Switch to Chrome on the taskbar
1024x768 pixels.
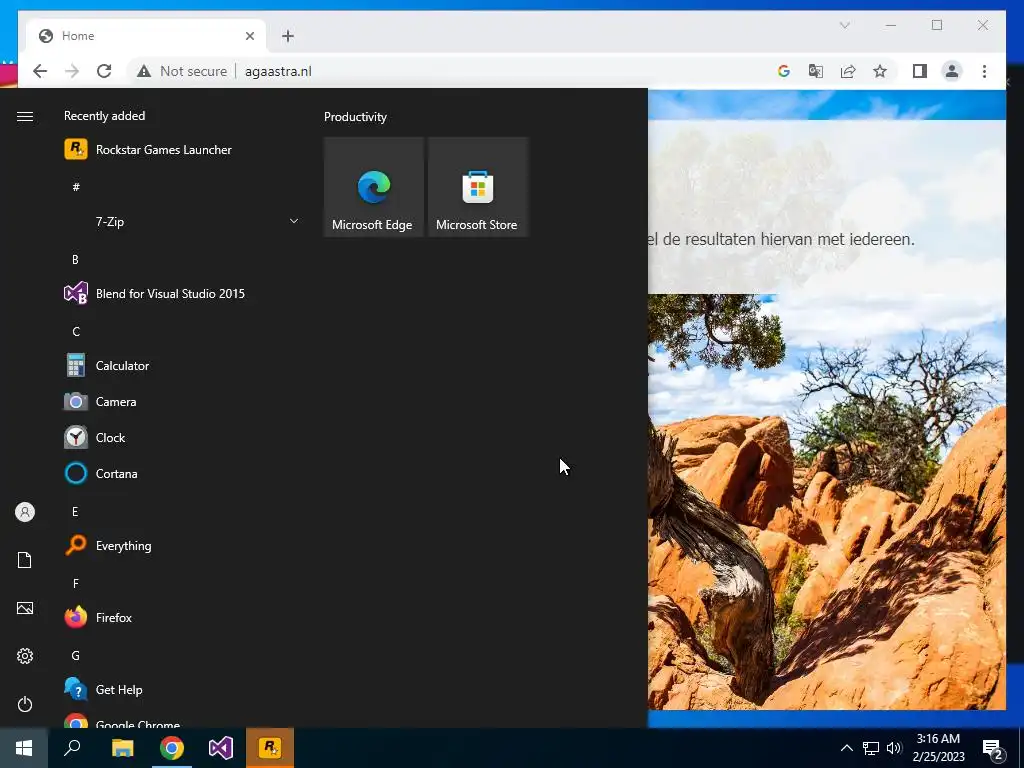click(x=172, y=748)
